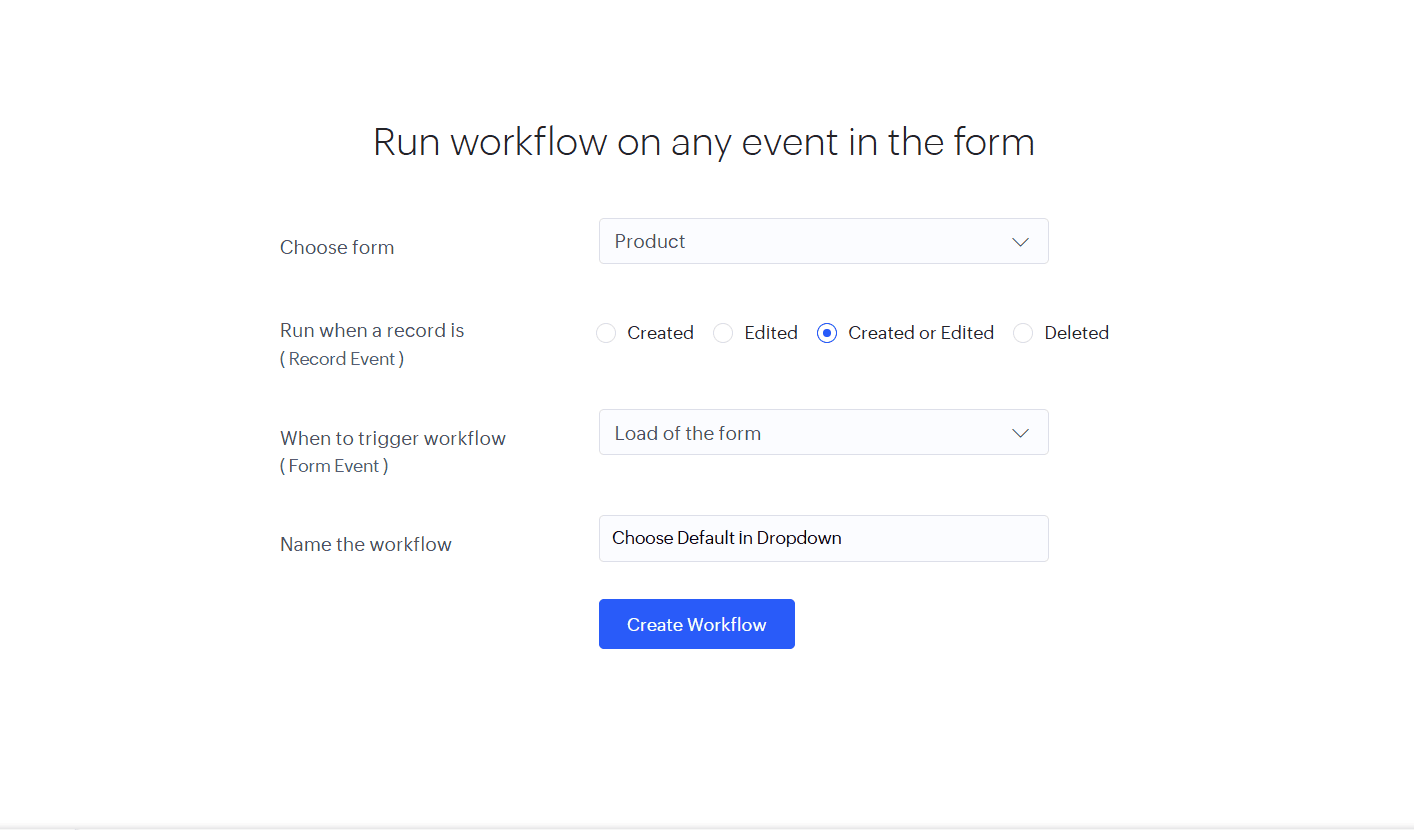Open the Choose form dropdown showing Product

(800, 241)
